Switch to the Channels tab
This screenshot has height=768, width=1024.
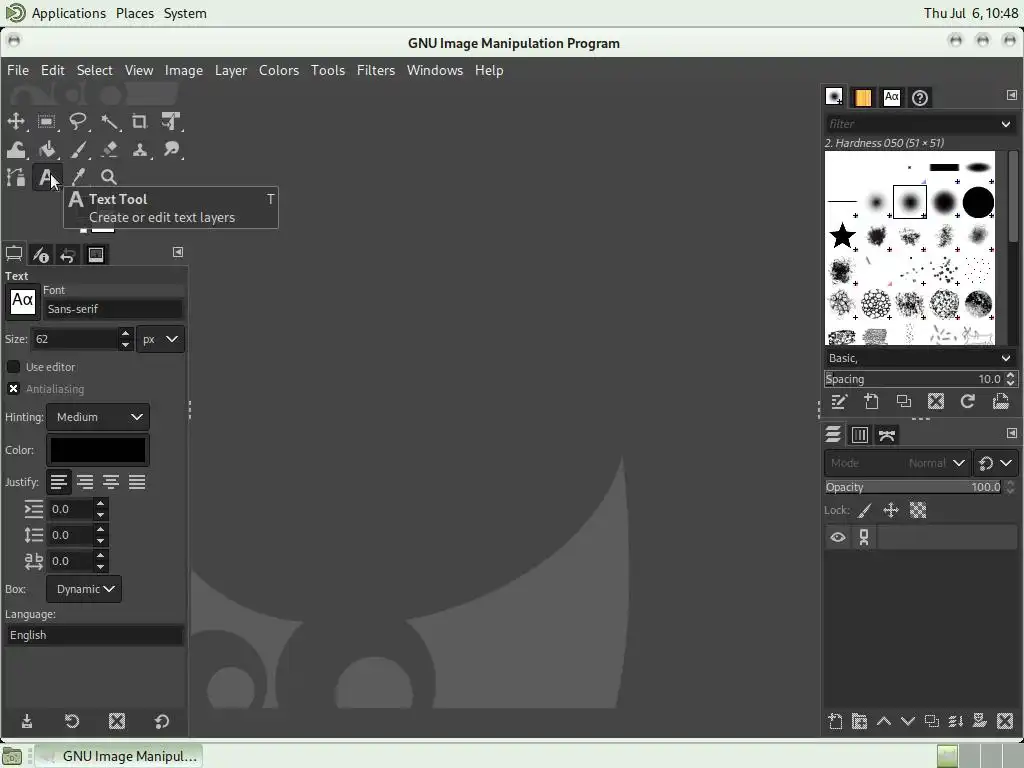860,435
